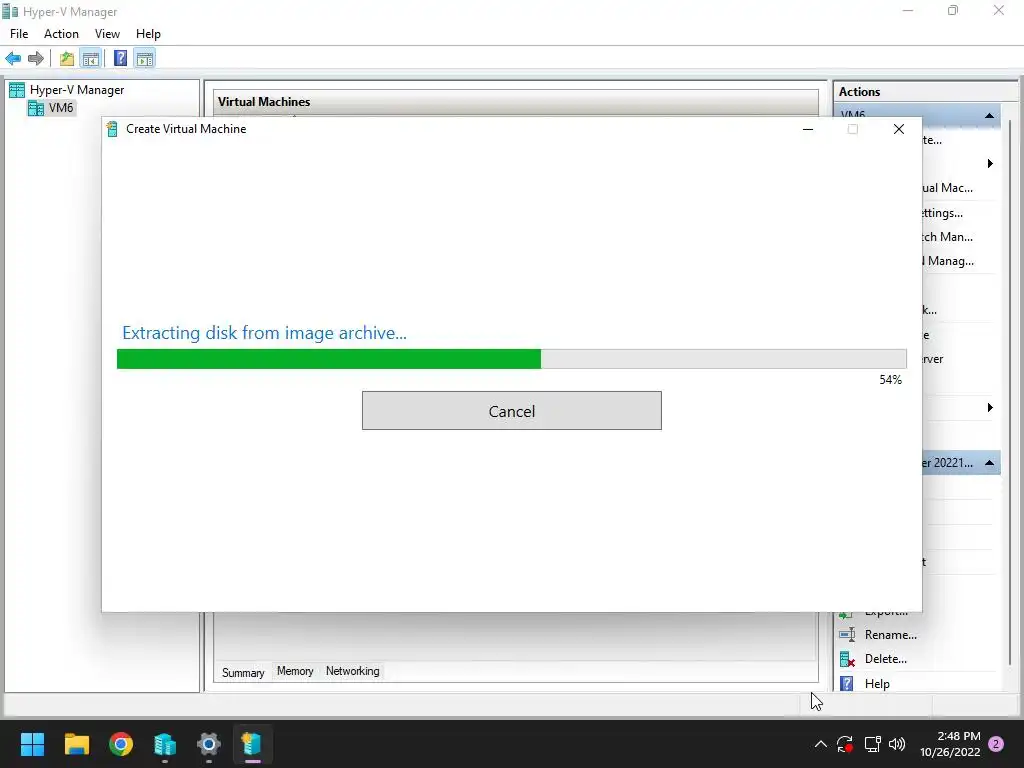Click the 54% progress label
Screen dimensions: 1024x768
[x=891, y=380]
